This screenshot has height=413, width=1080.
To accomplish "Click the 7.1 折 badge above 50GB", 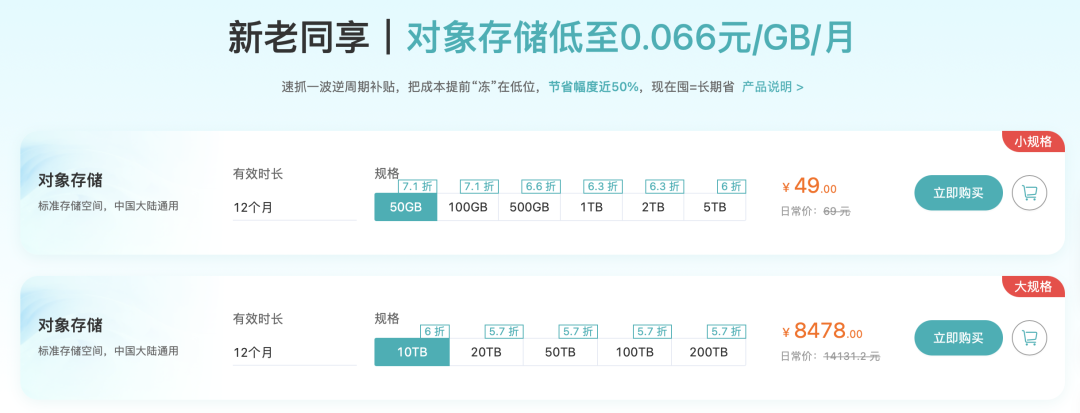I will tap(417, 187).
